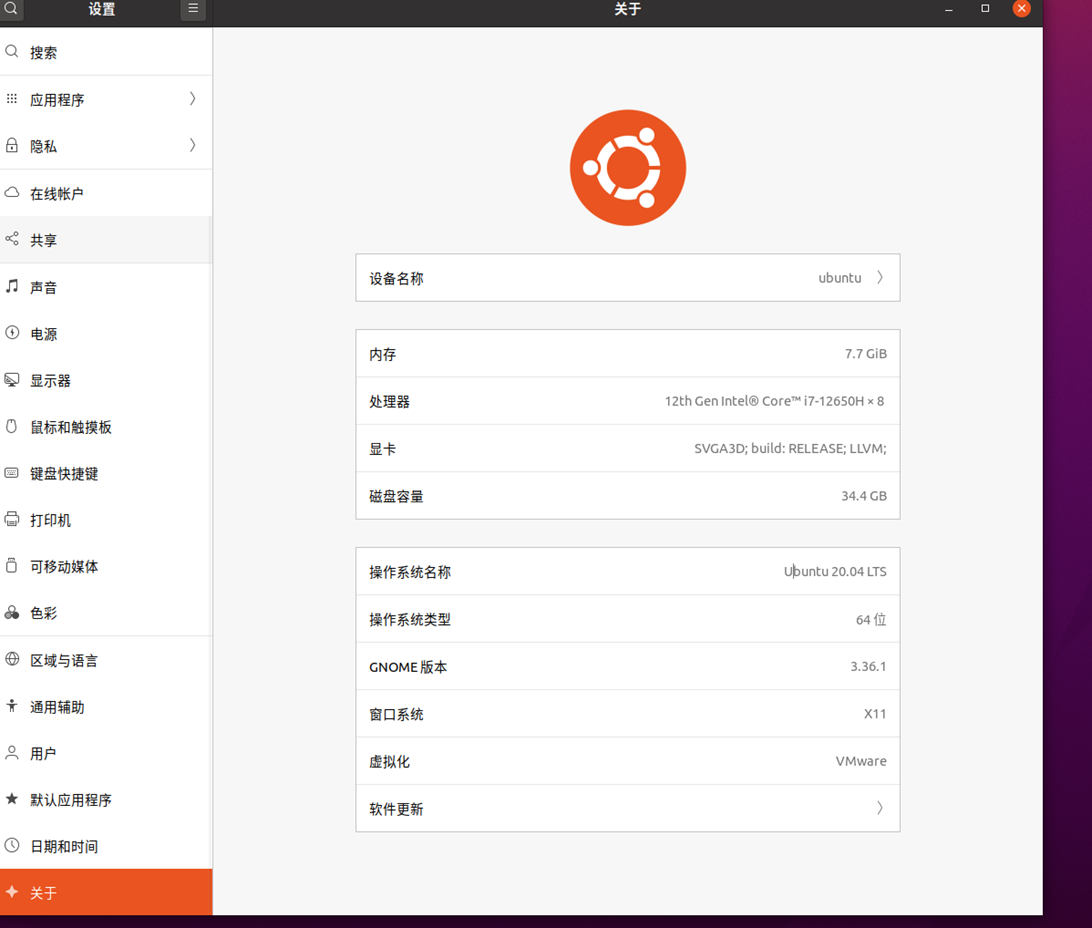Open the hamburger menu in settings header
Viewport: 1092px width, 928px height.
click(193, 9)
